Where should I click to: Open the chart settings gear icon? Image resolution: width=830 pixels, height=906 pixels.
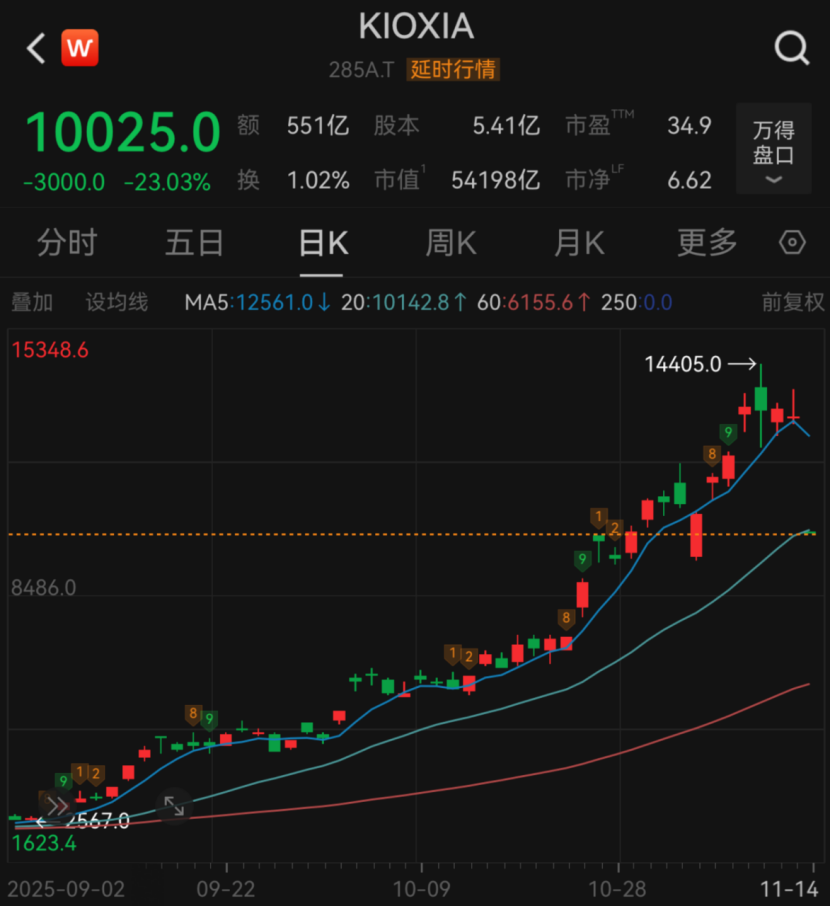792,242
